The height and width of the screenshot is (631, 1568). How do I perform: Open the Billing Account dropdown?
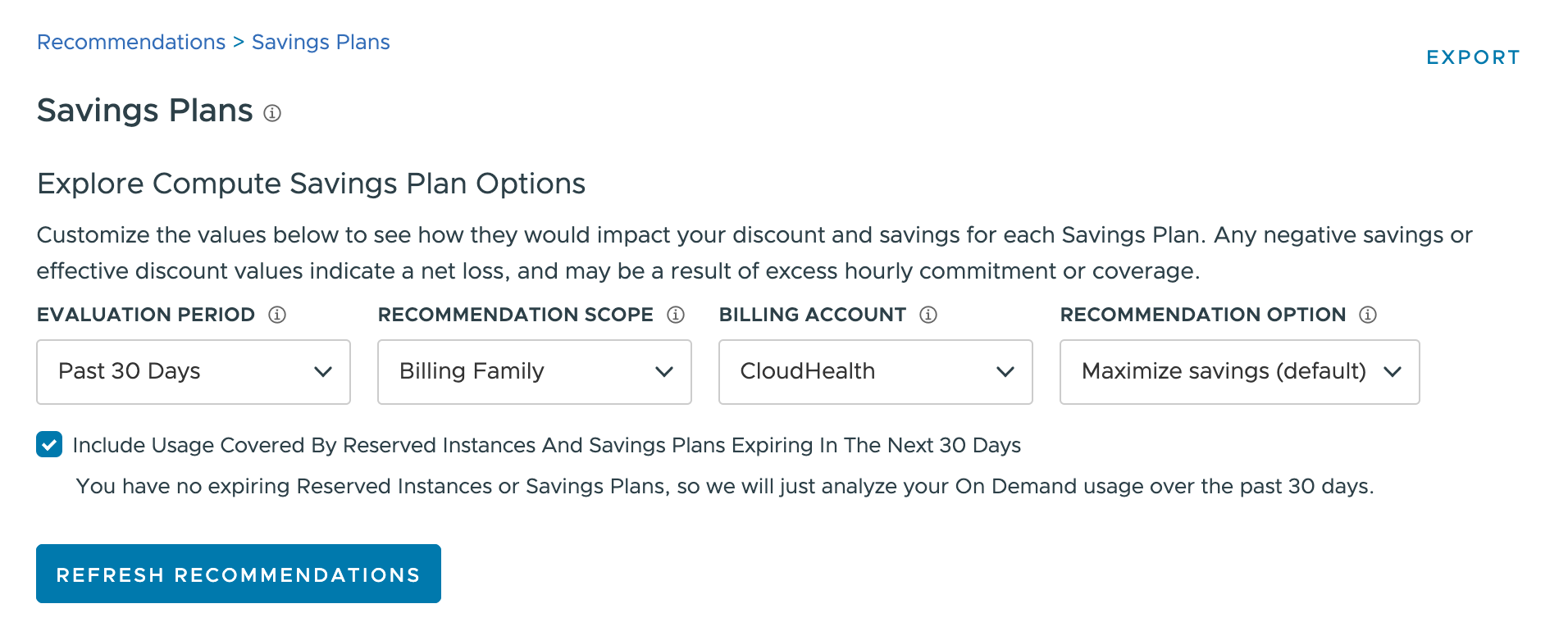[x=875, y=372]
